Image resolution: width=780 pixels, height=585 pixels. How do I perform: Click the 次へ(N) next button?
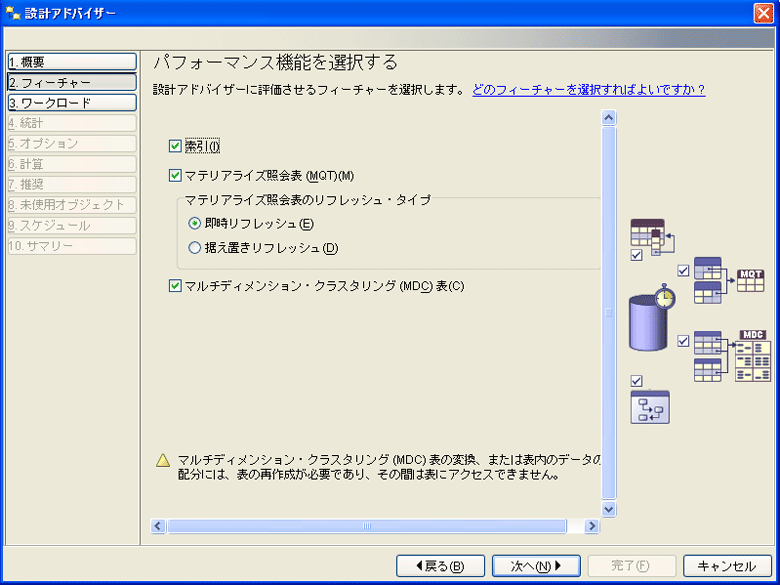click(x=536, y=566)
